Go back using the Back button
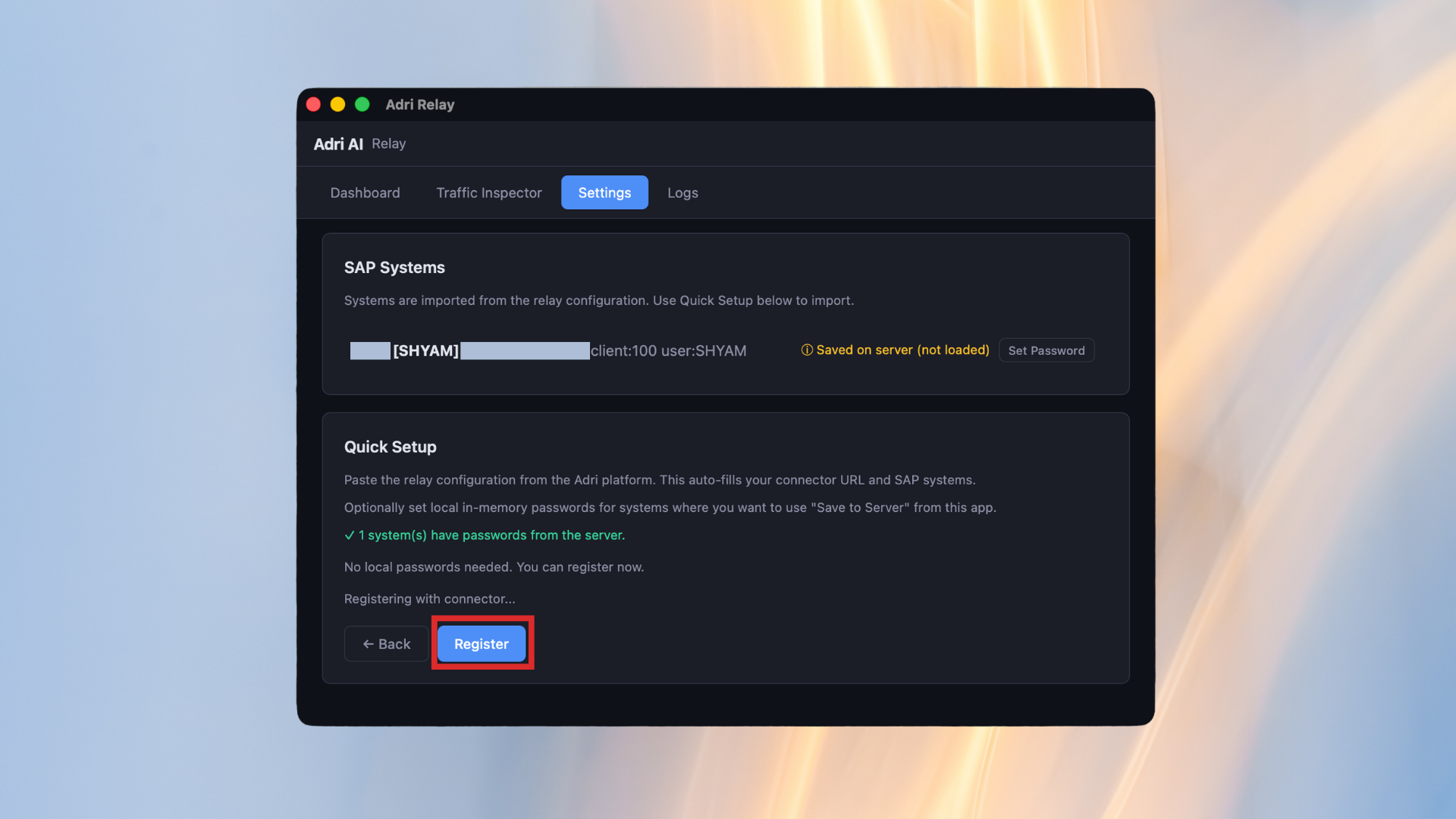This screenshot has width=1456, height=819. [x=387, y=644]
